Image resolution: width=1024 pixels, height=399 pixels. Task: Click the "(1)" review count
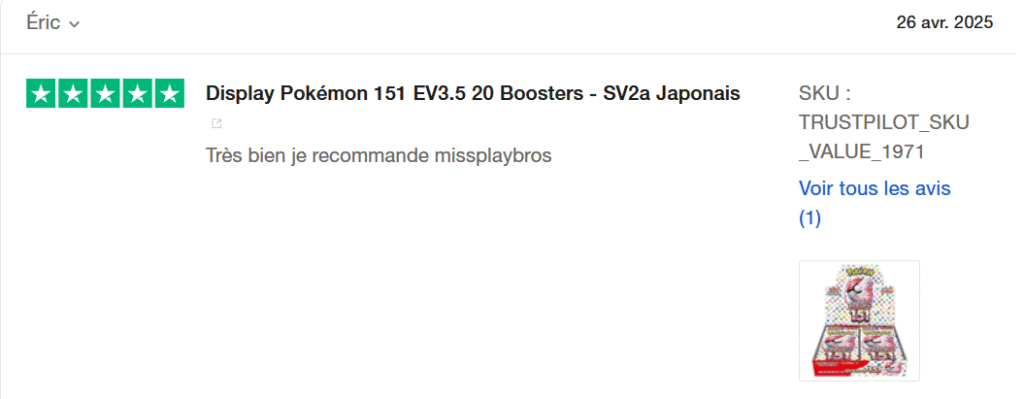tap(810, 218)
